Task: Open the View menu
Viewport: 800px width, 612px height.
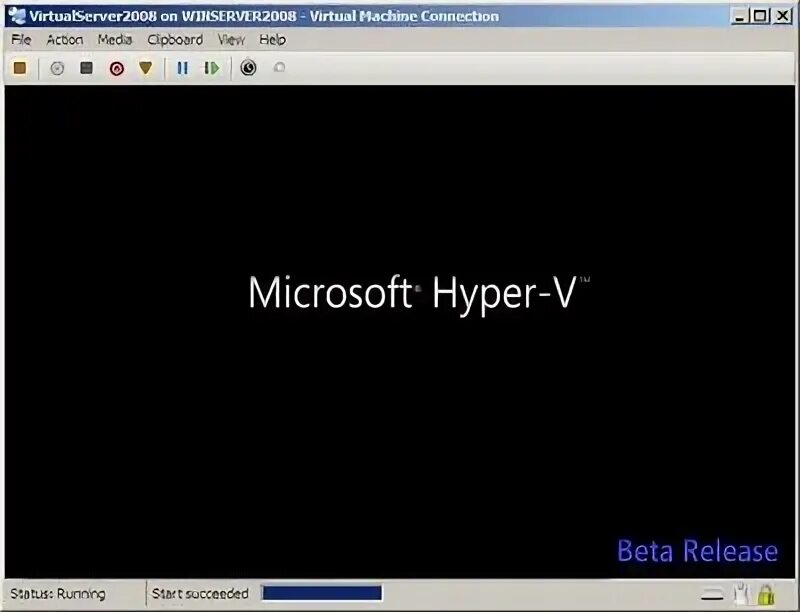Action: coord(231,40)
